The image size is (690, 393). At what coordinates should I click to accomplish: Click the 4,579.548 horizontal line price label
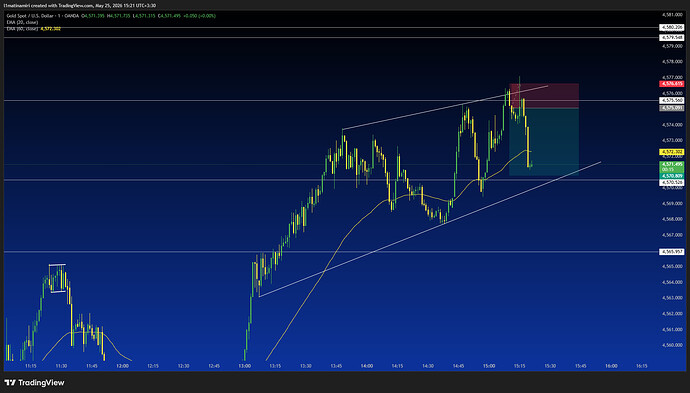[672, 38]
